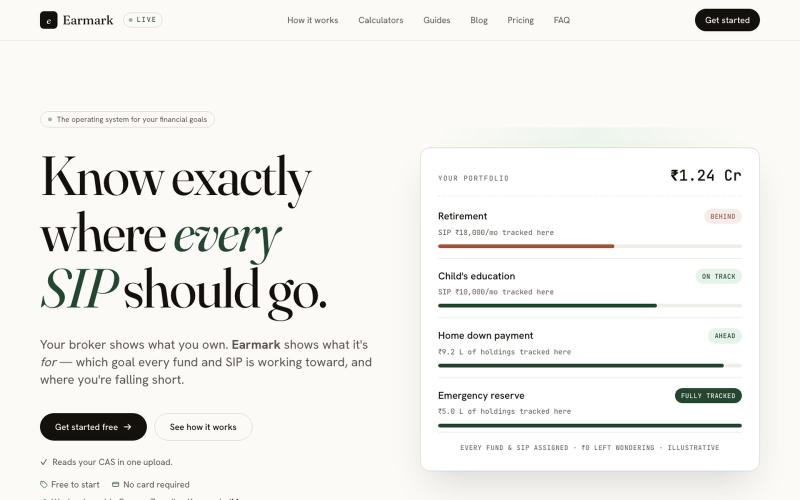Open the Calculators nav item
Viewport: 800px width, 500px height.
(381, 20)
